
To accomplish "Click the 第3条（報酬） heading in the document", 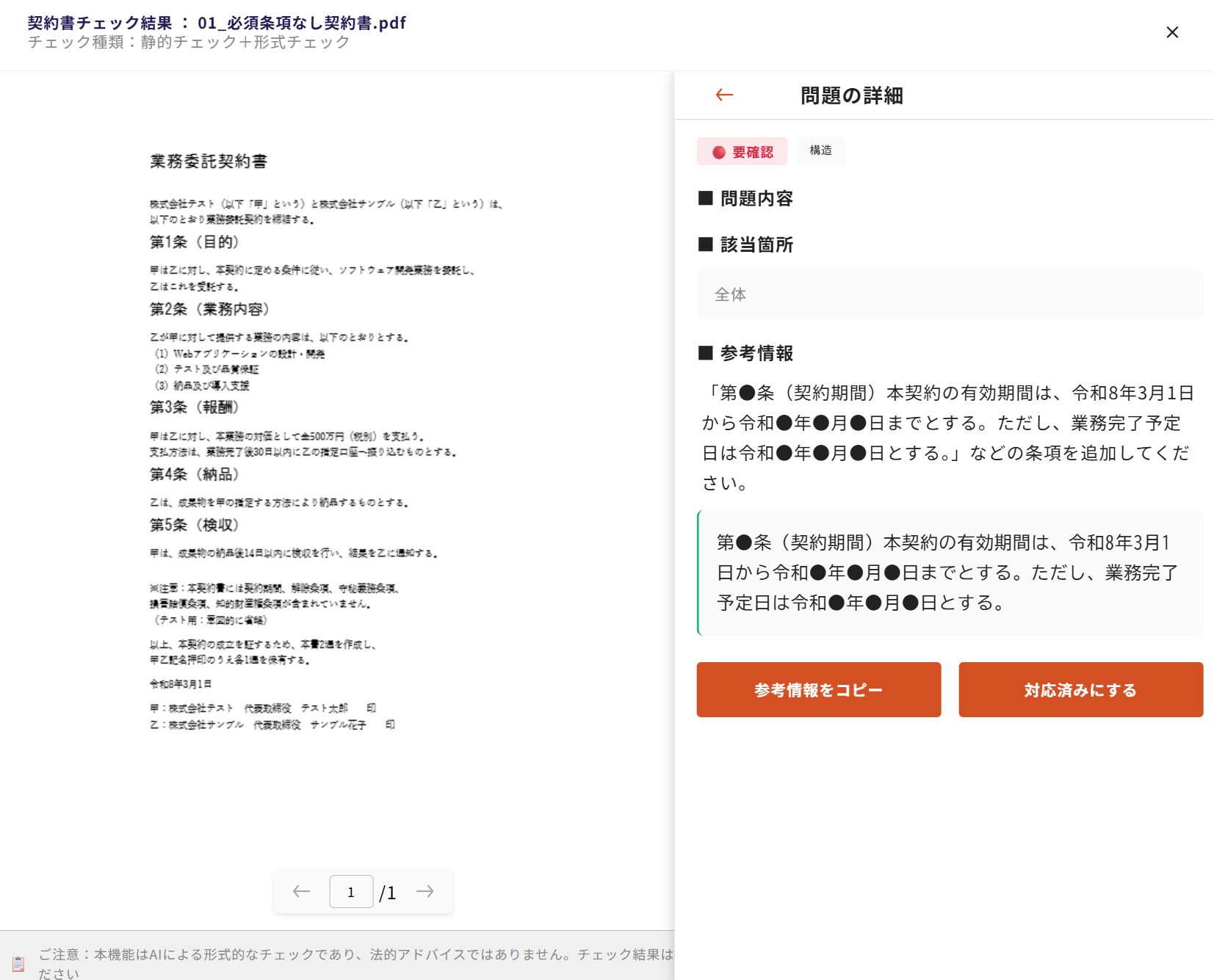I will click(x=195, y=407).
